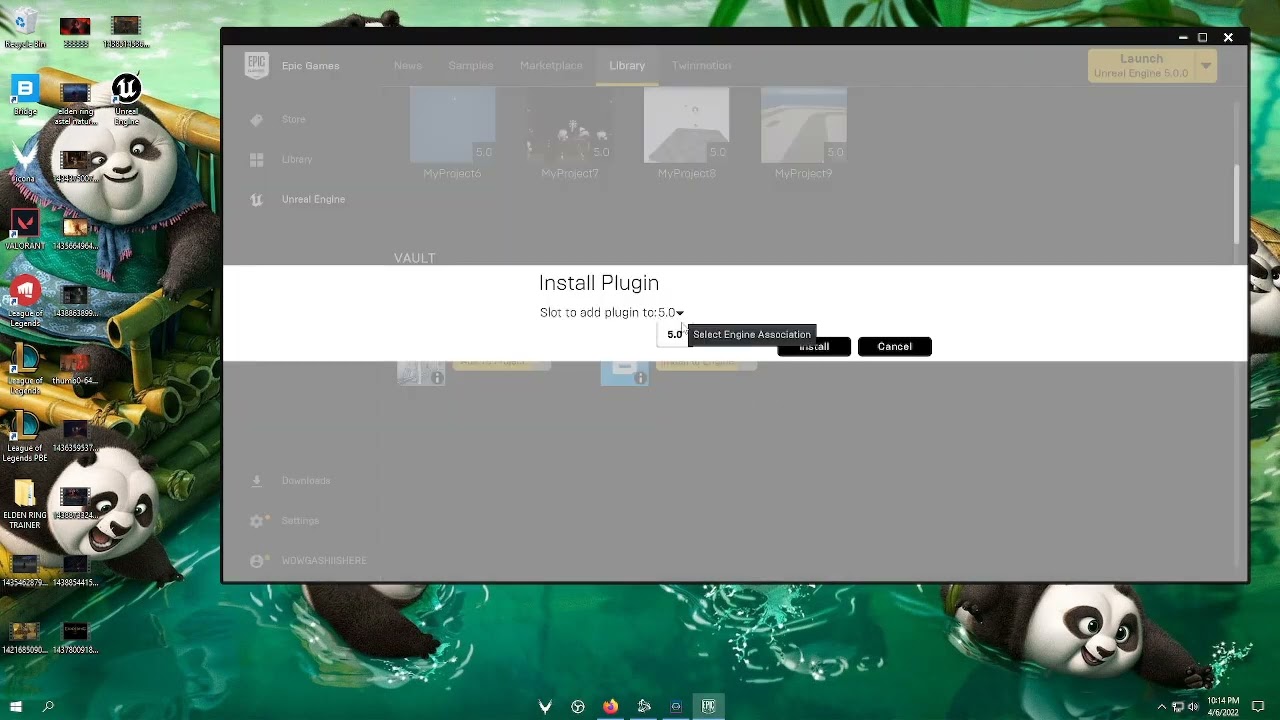Launch Unreal Engine 5.0.0

1141,66
